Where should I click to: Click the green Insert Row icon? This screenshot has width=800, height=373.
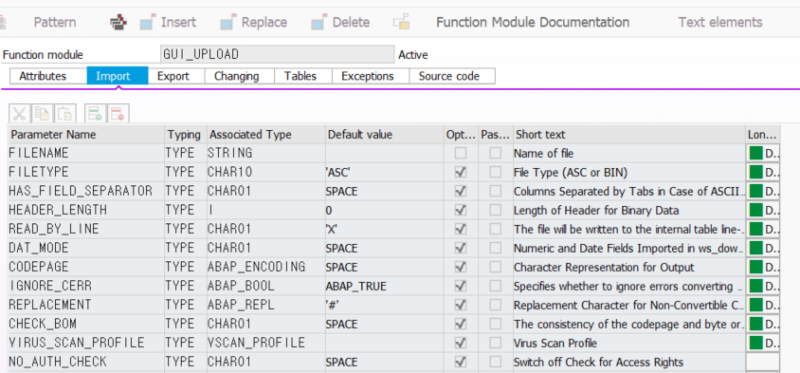coord(95,113)
